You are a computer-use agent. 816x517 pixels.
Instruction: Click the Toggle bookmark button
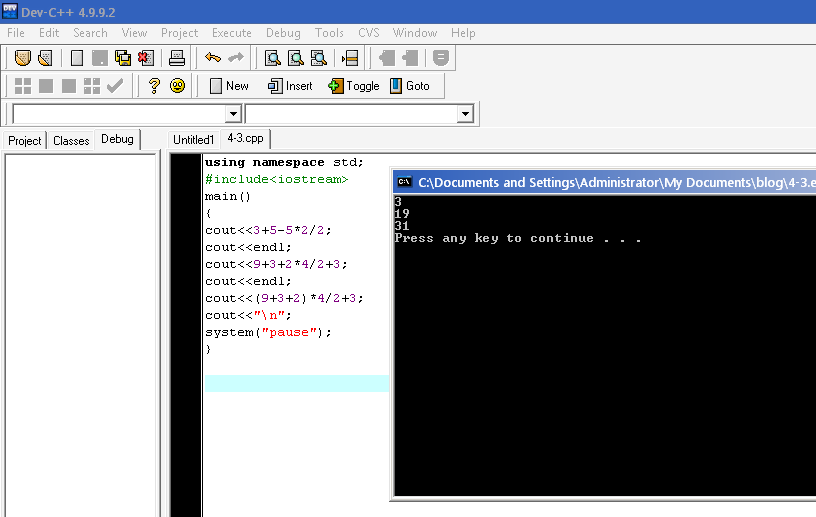[x=353, y=86]
